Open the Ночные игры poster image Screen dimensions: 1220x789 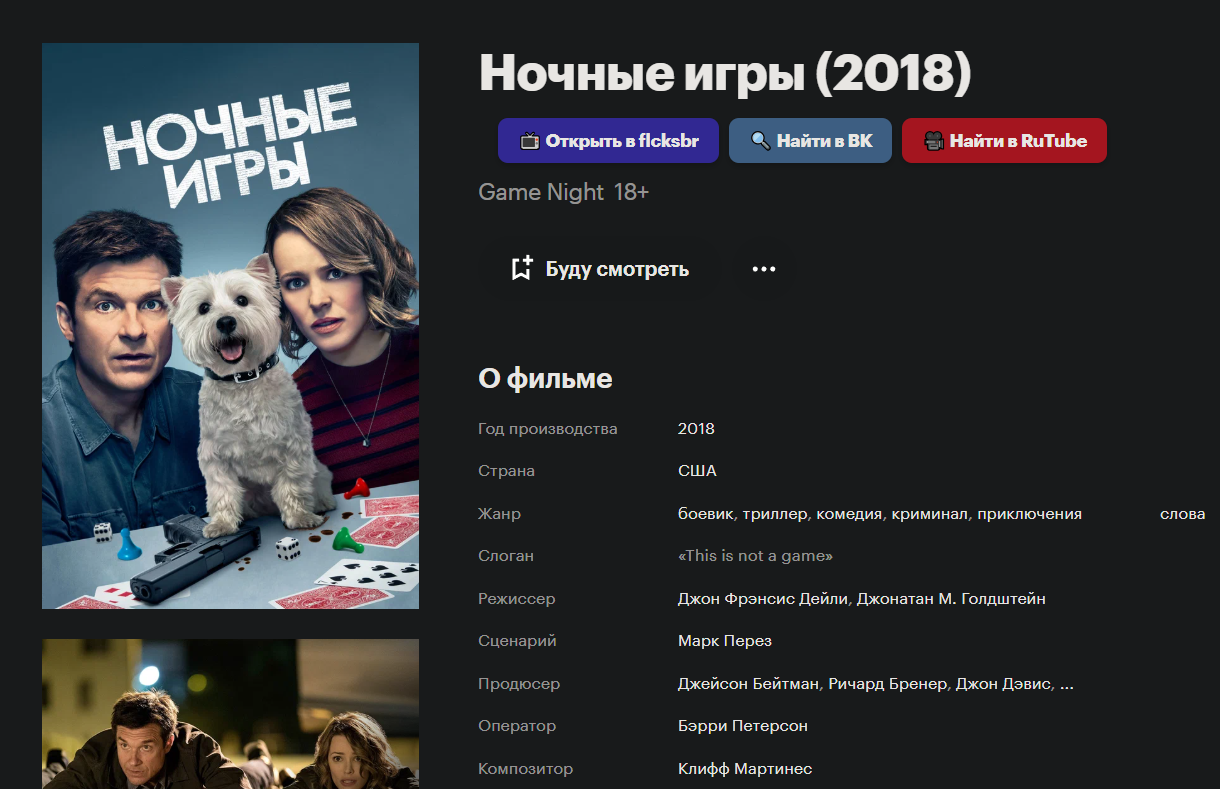pyautogui.click(x=230, y=326)
